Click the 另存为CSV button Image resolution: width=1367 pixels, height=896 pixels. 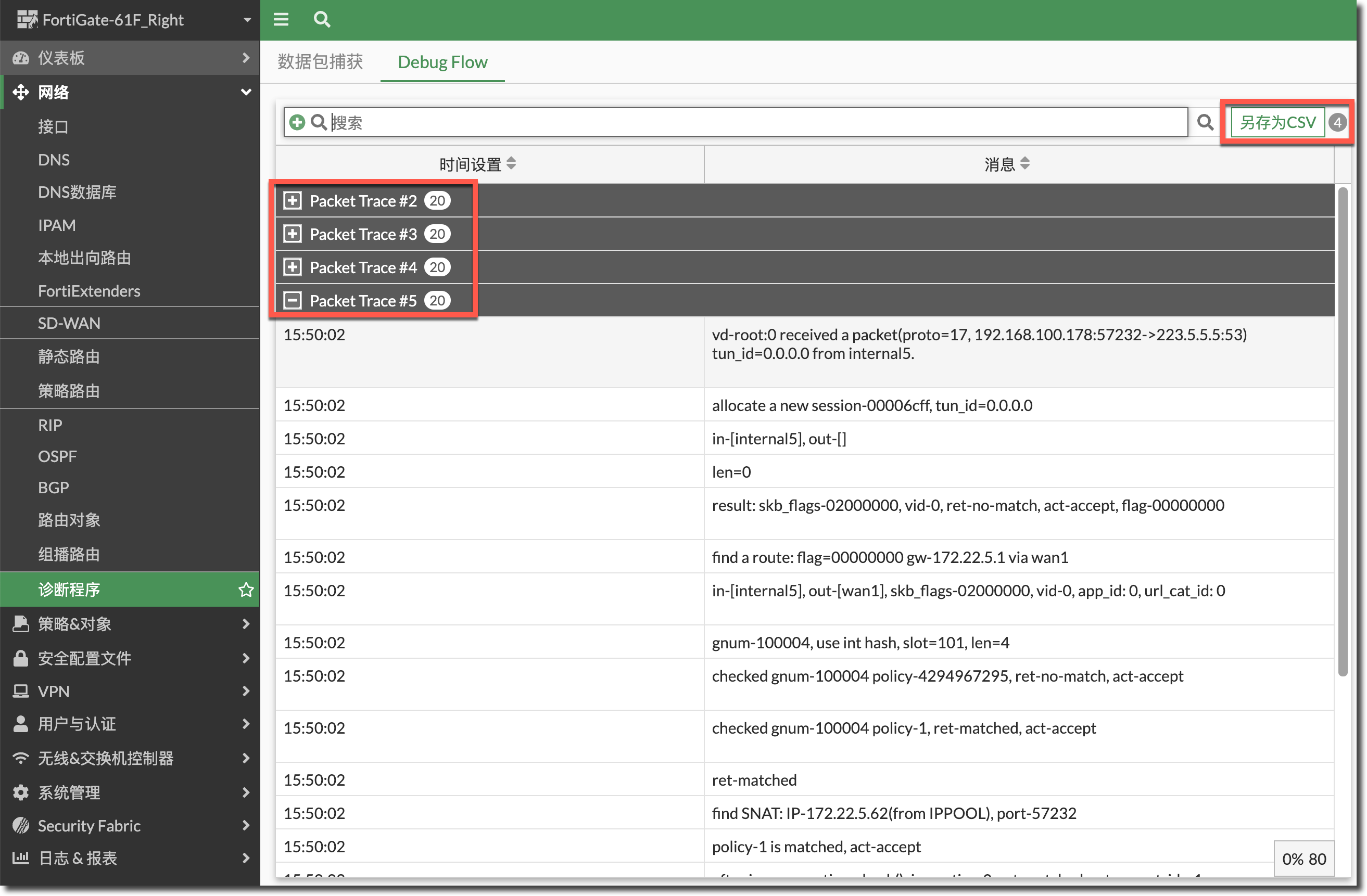[1277, 122]
